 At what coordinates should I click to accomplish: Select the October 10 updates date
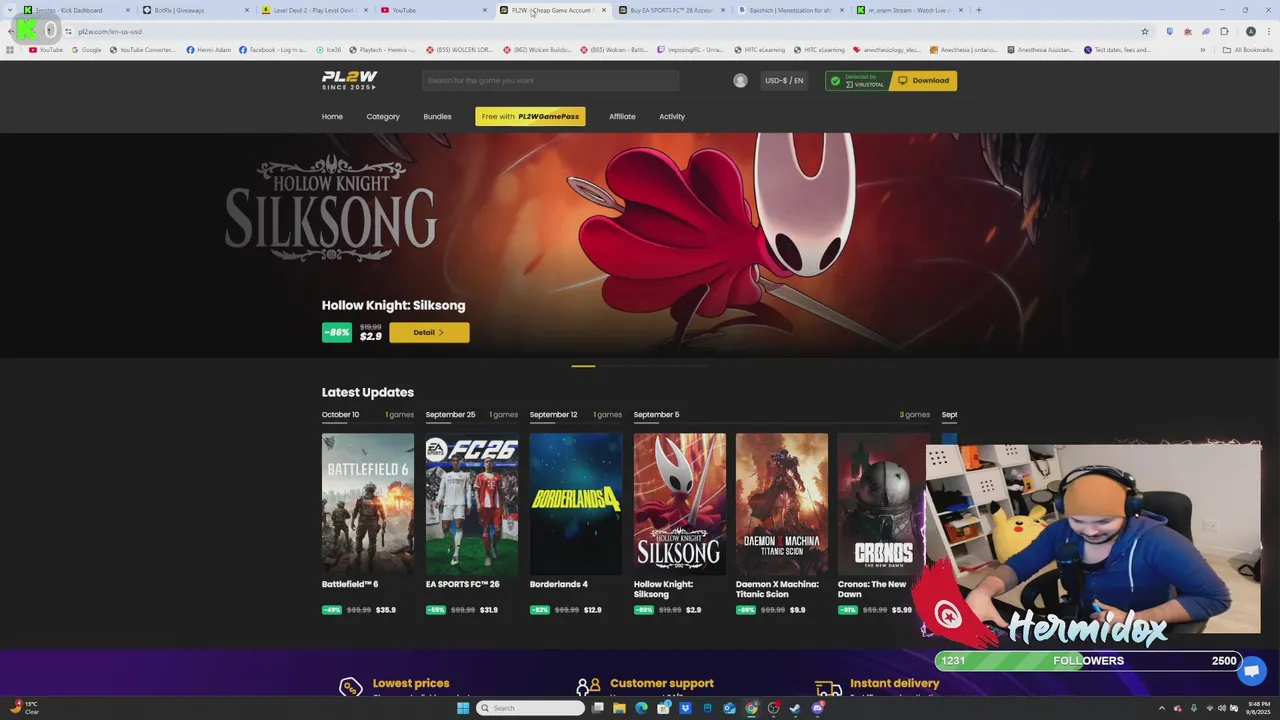coord(340,415)
